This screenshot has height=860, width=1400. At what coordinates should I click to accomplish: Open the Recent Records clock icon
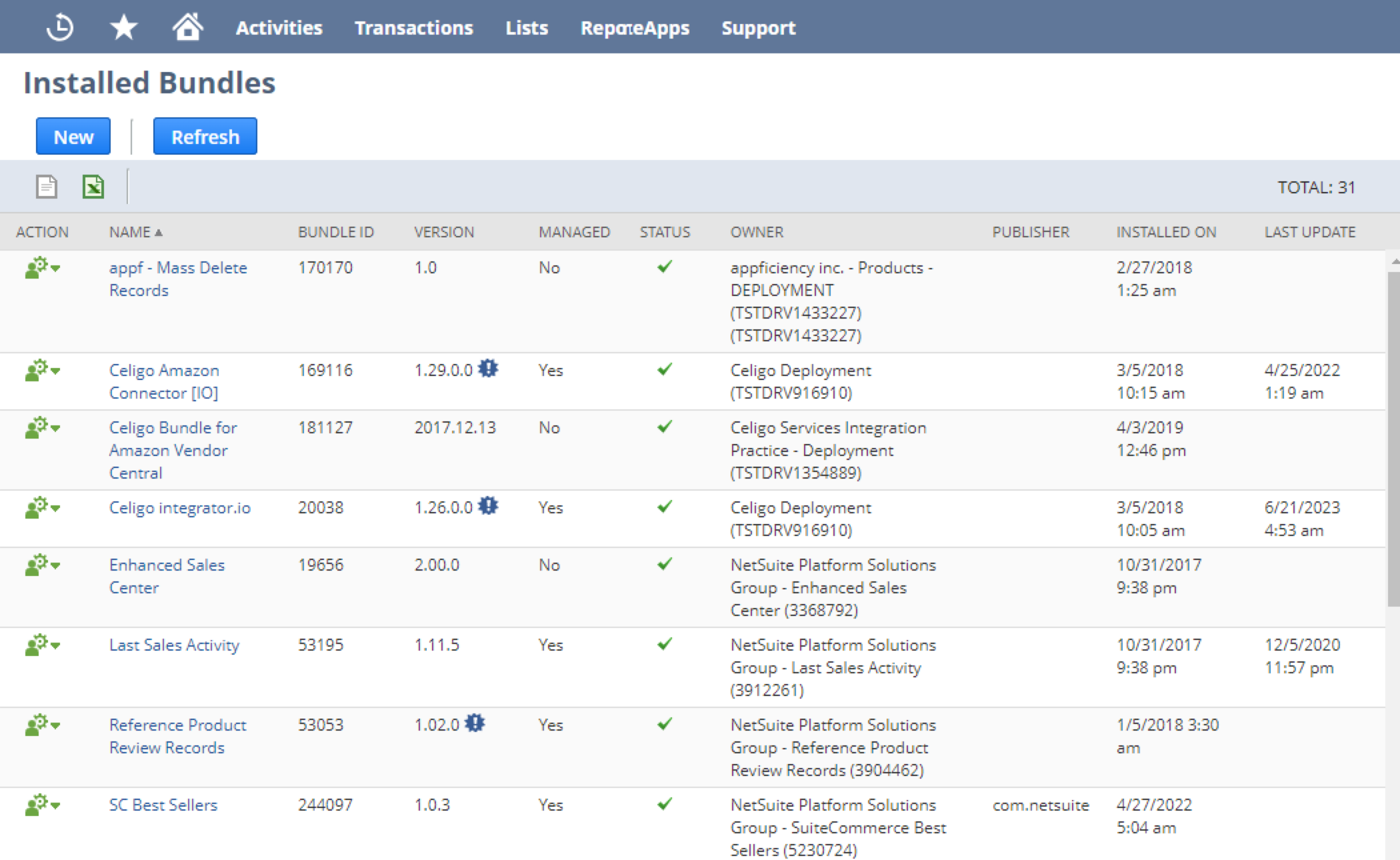click(x=60, y=28)
